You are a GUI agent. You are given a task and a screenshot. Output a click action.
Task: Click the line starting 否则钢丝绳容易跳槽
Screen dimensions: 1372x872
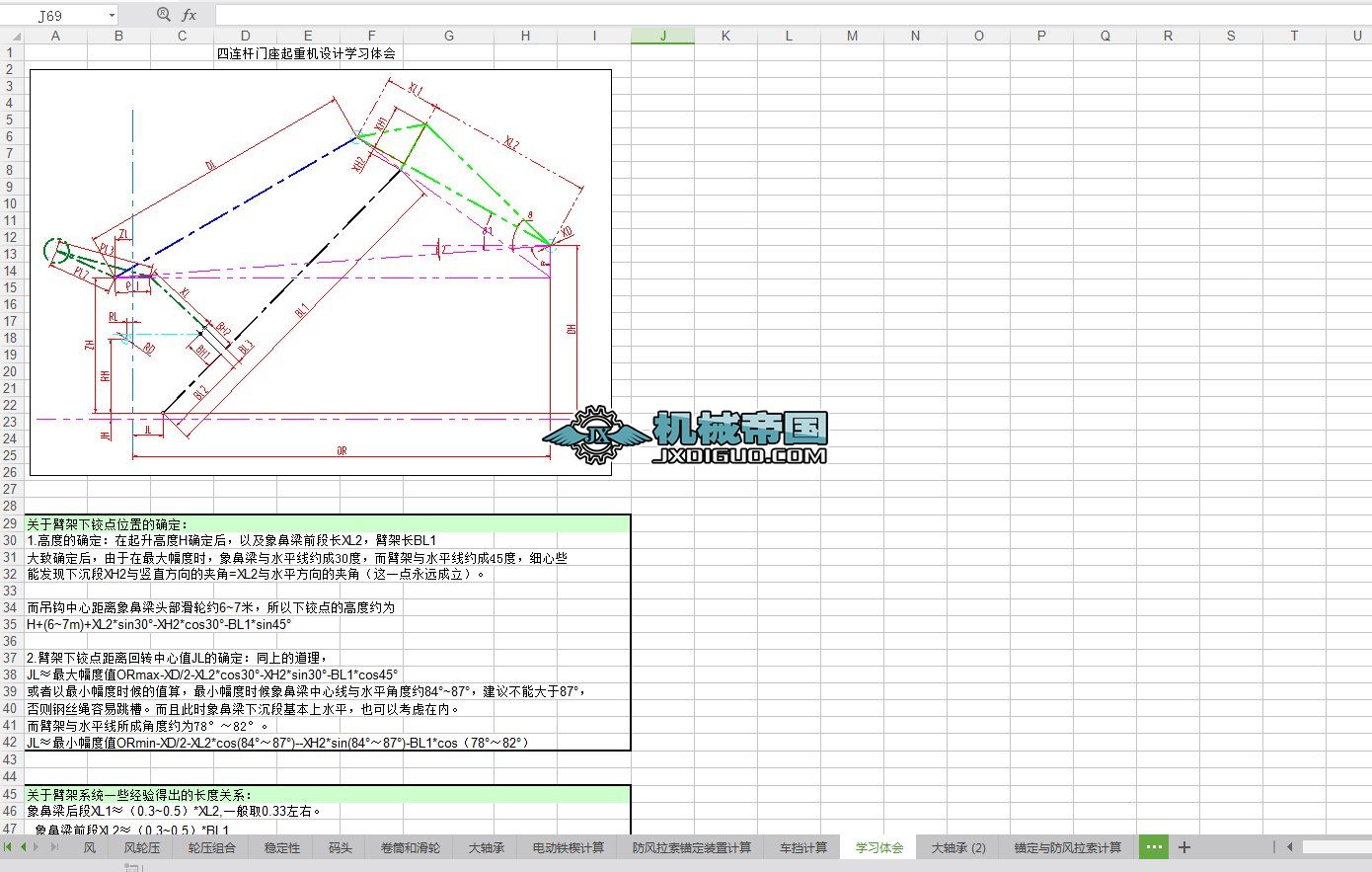point(244,709)
